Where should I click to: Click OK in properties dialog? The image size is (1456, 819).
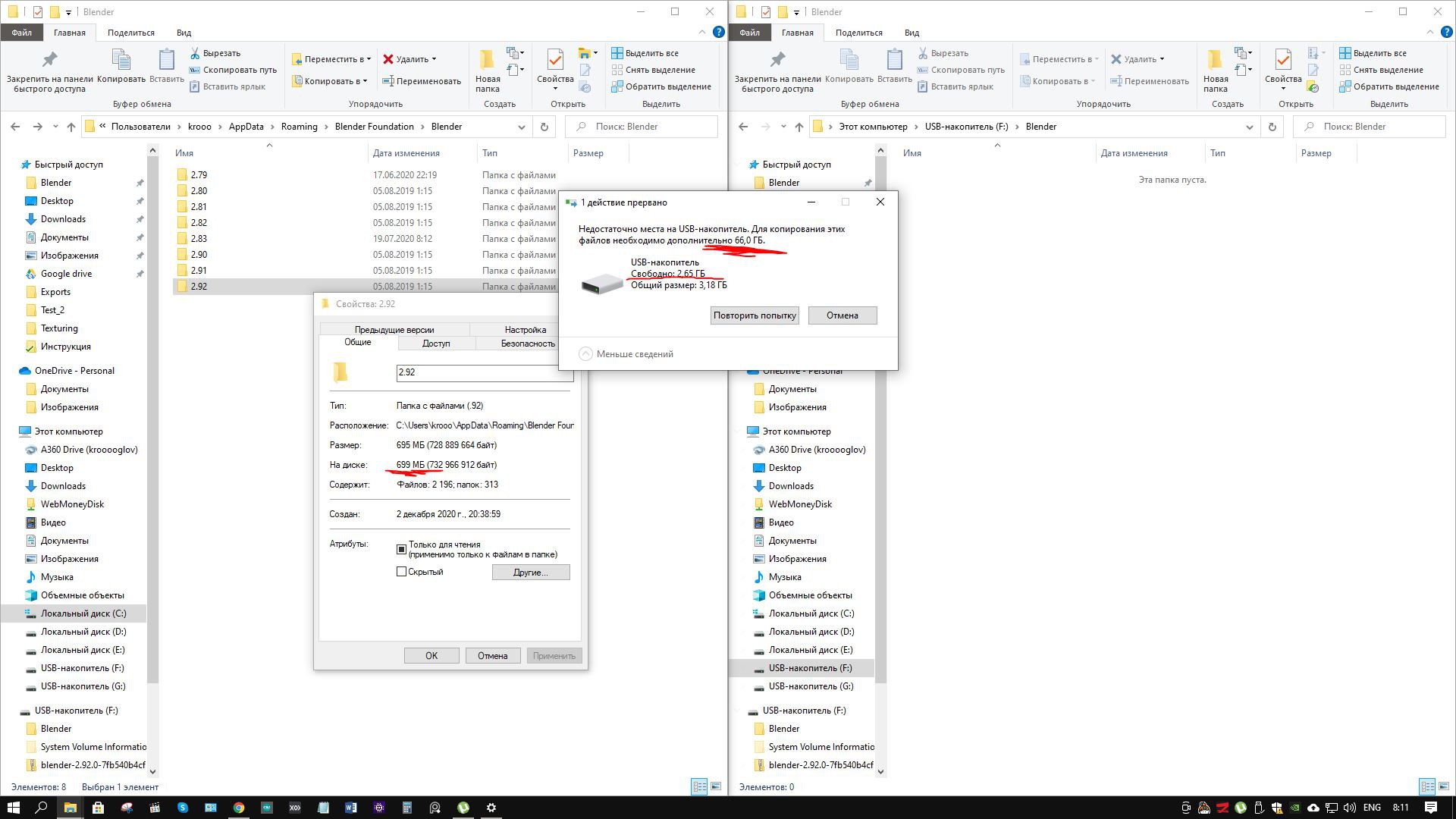431,656
